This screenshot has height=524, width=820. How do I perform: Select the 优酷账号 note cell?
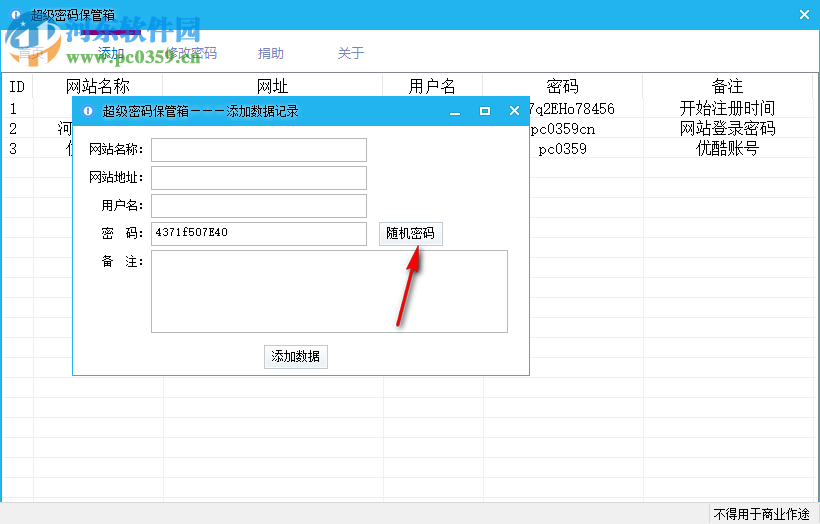pyautogui.click(x=727, y=149)
